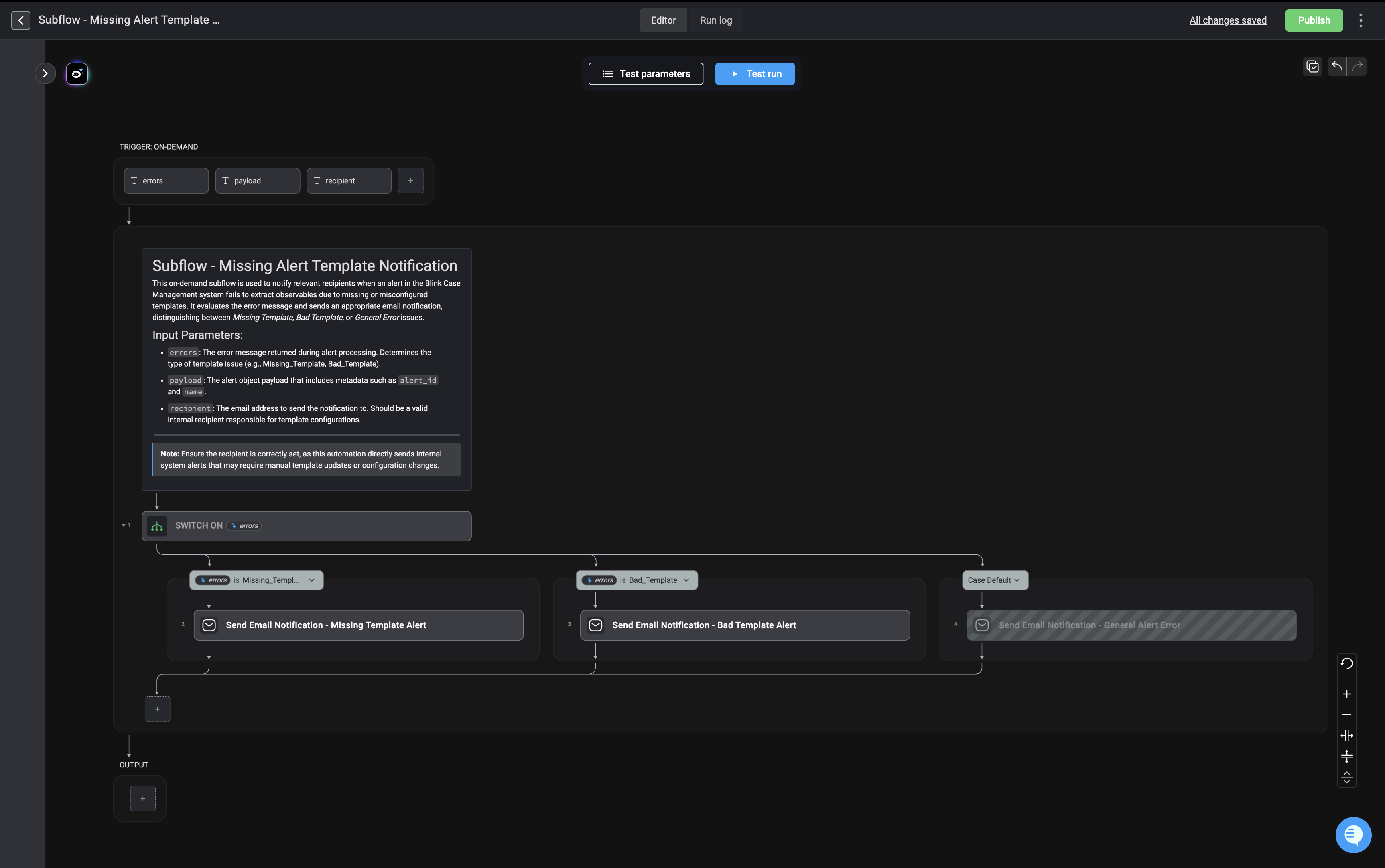Select the Editor tab

pos(663,21)
